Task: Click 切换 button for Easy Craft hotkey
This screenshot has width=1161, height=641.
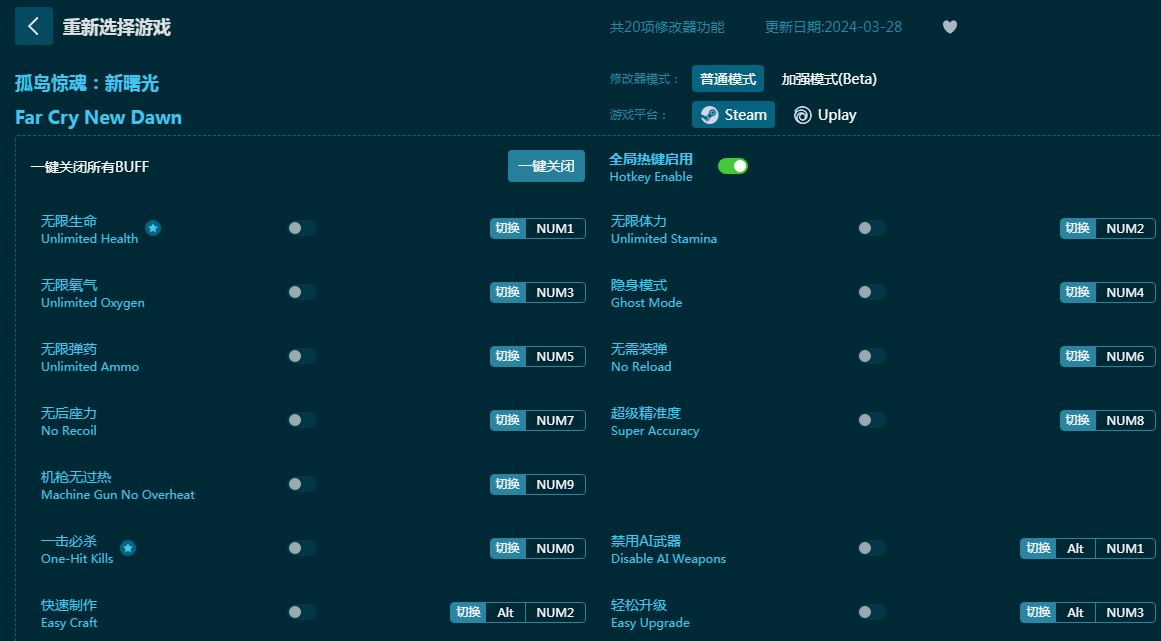Action: (468, 613)
